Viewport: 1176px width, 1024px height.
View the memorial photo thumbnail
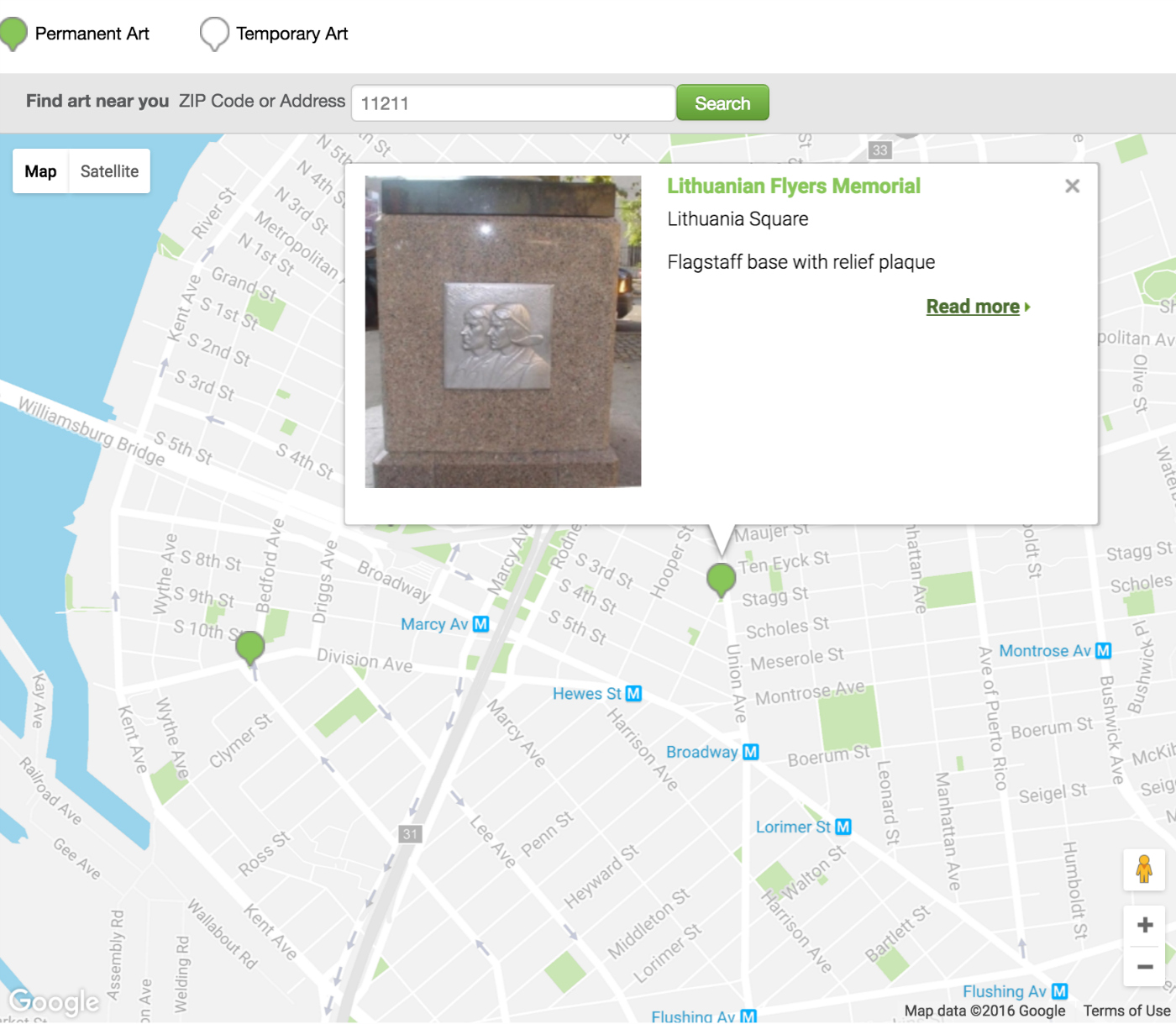point(501,332)
